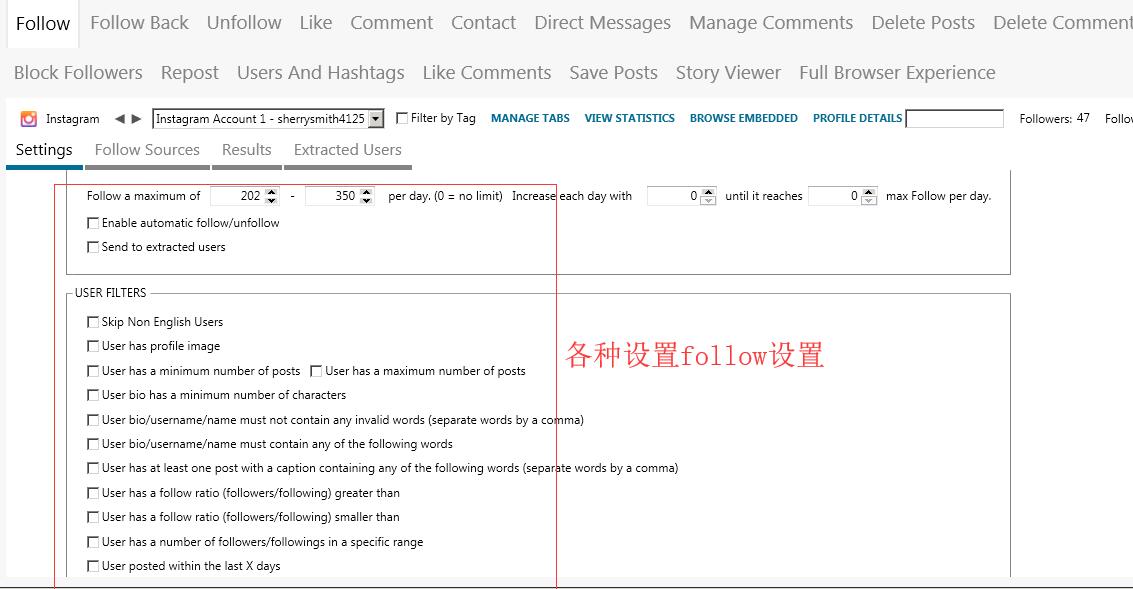Open the Follow Sources tab
The width and height of the screenshot is (1133, 589).
click(146, 149)
